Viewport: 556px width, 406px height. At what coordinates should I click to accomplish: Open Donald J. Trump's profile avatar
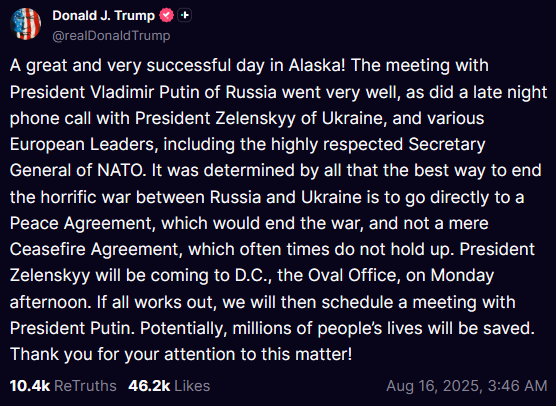[x=26, y=24]
